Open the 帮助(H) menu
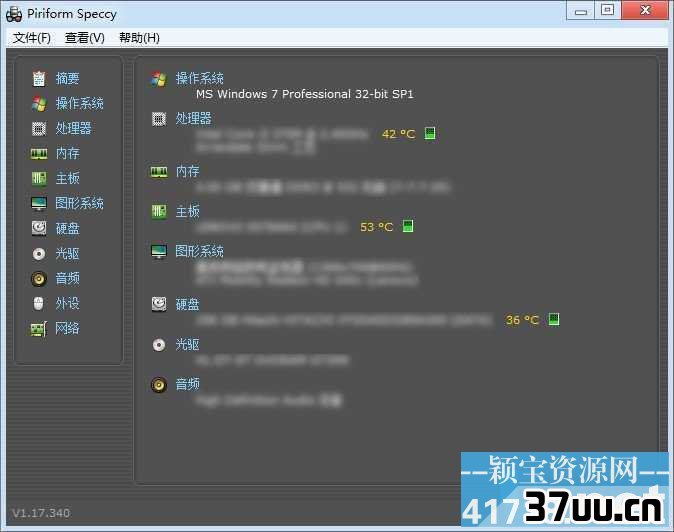This screenshot has height=532, width=674. 139,38
